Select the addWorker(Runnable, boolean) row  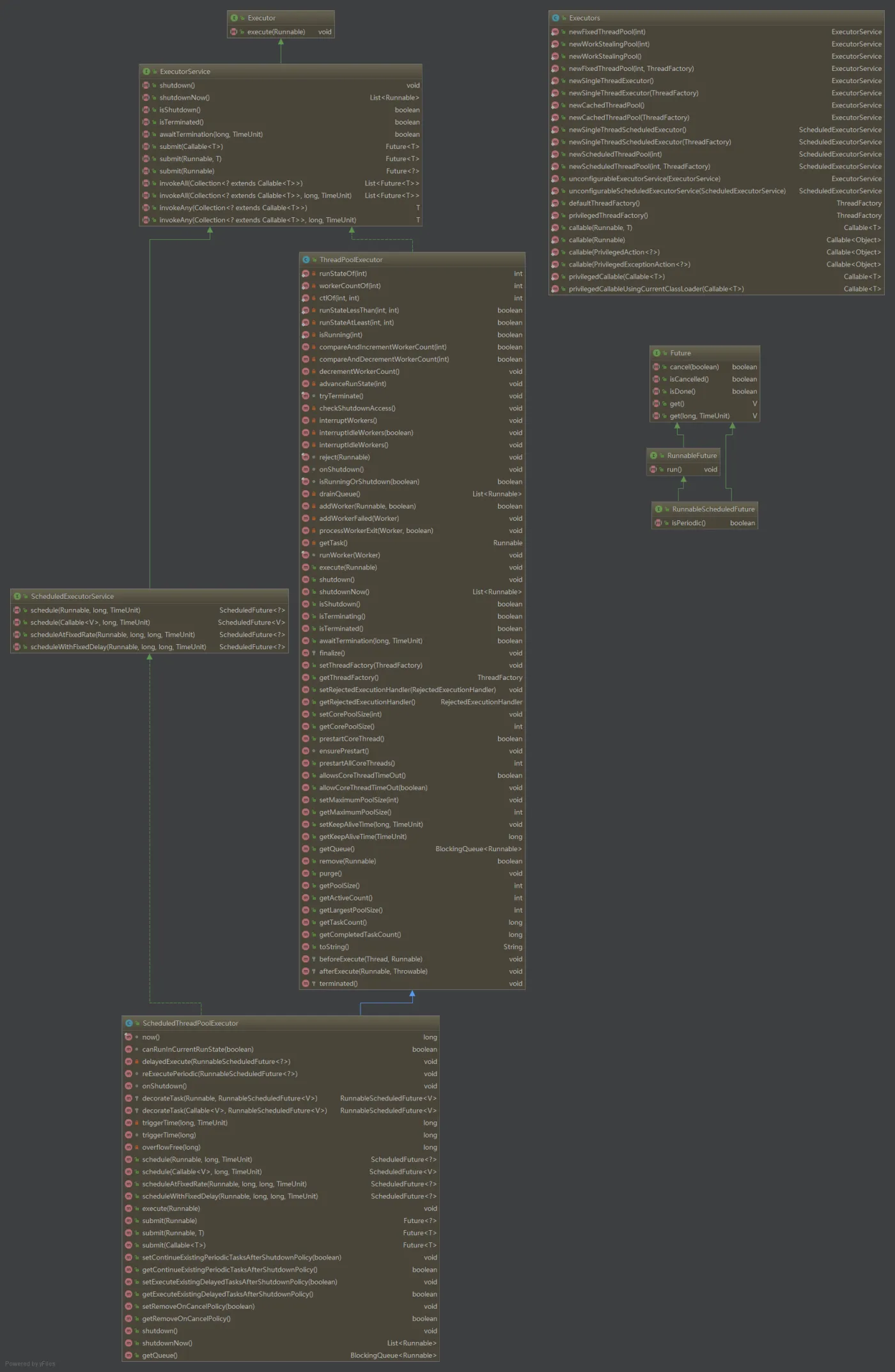tap(412, 506)
